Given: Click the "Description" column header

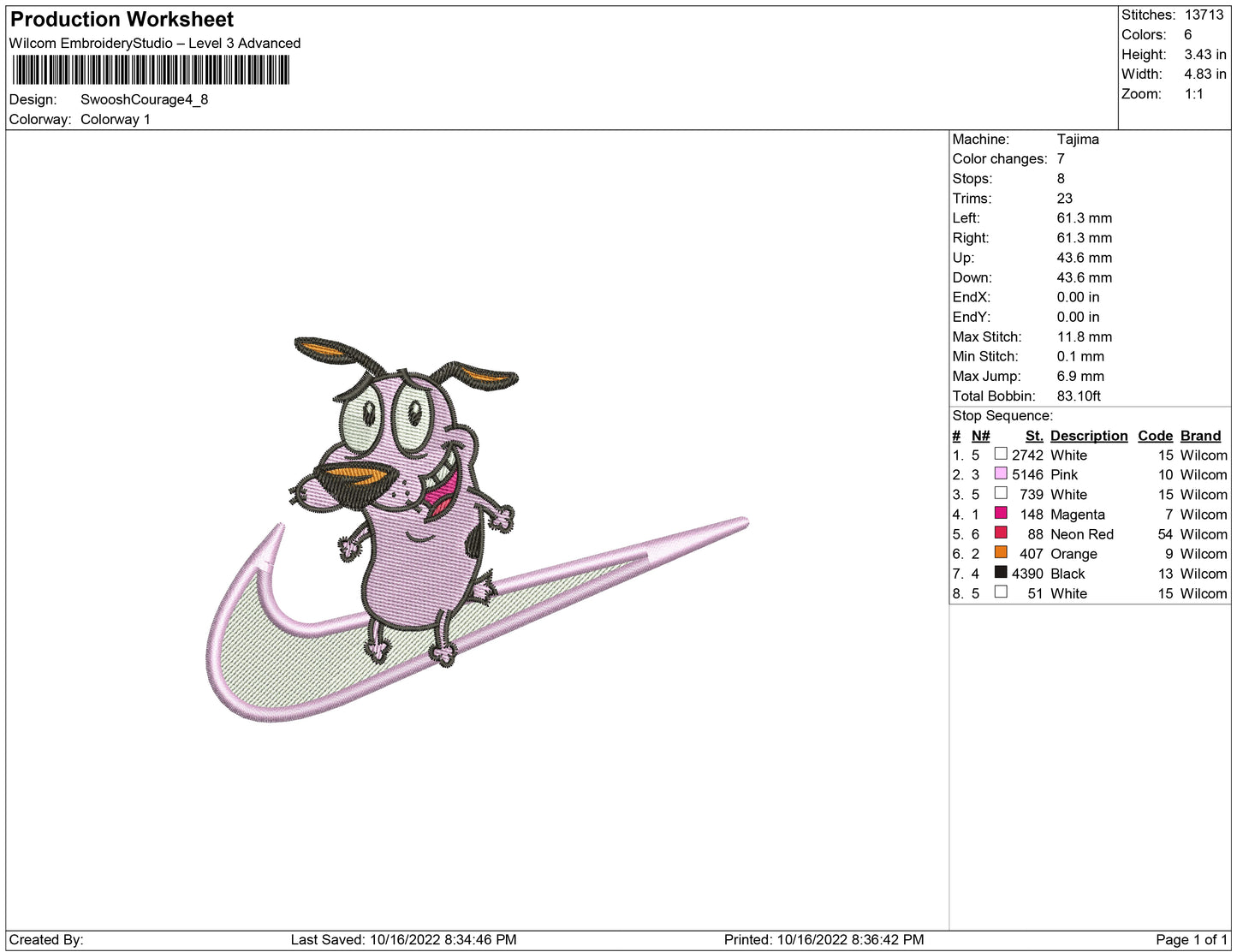Looking at the screenshot, I should click(1089, 436).
